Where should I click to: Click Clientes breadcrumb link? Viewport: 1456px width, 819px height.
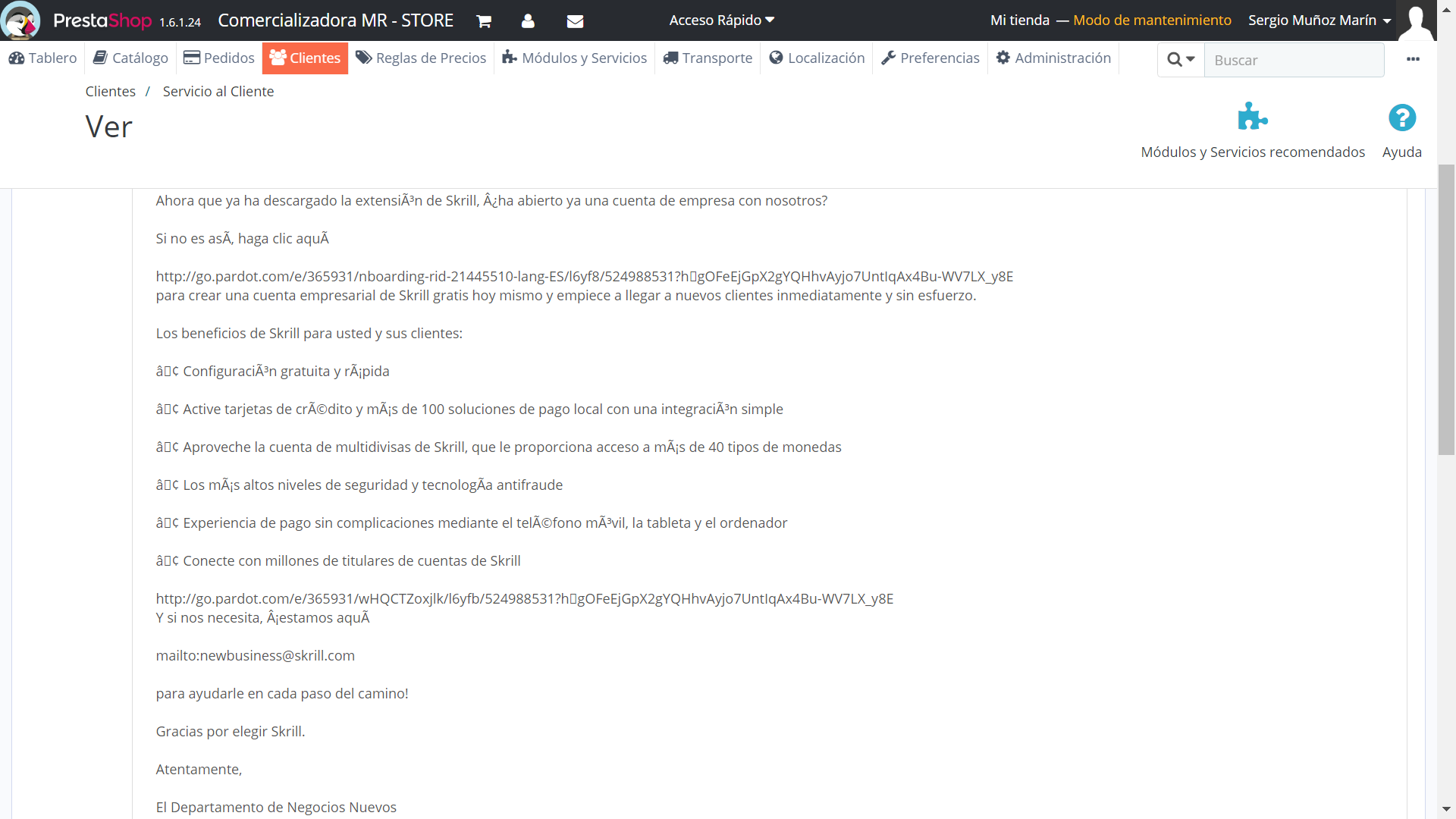pos(110,92)
